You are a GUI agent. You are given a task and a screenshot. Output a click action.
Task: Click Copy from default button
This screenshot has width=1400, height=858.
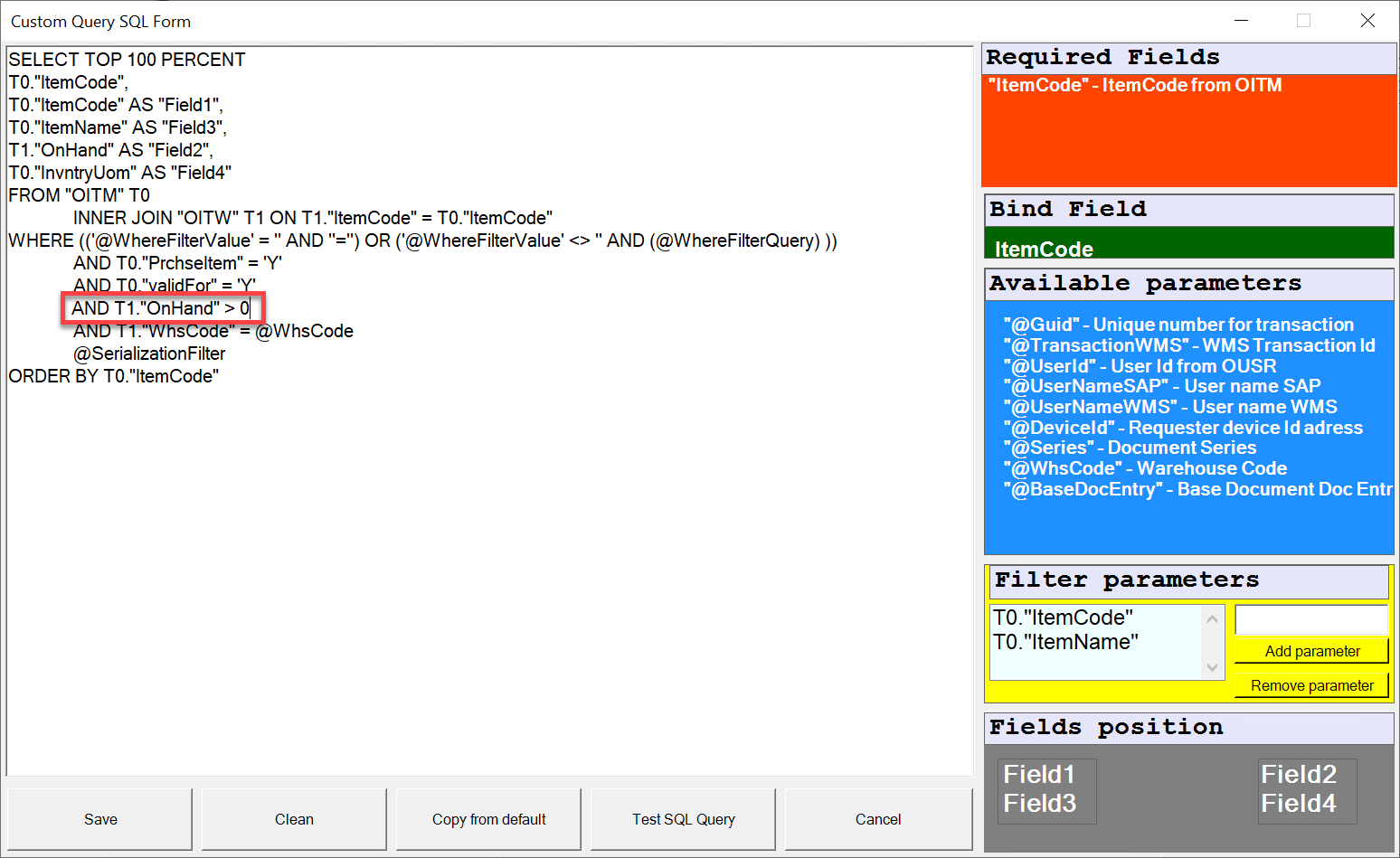pyautogui.click(x=488, y=819)
